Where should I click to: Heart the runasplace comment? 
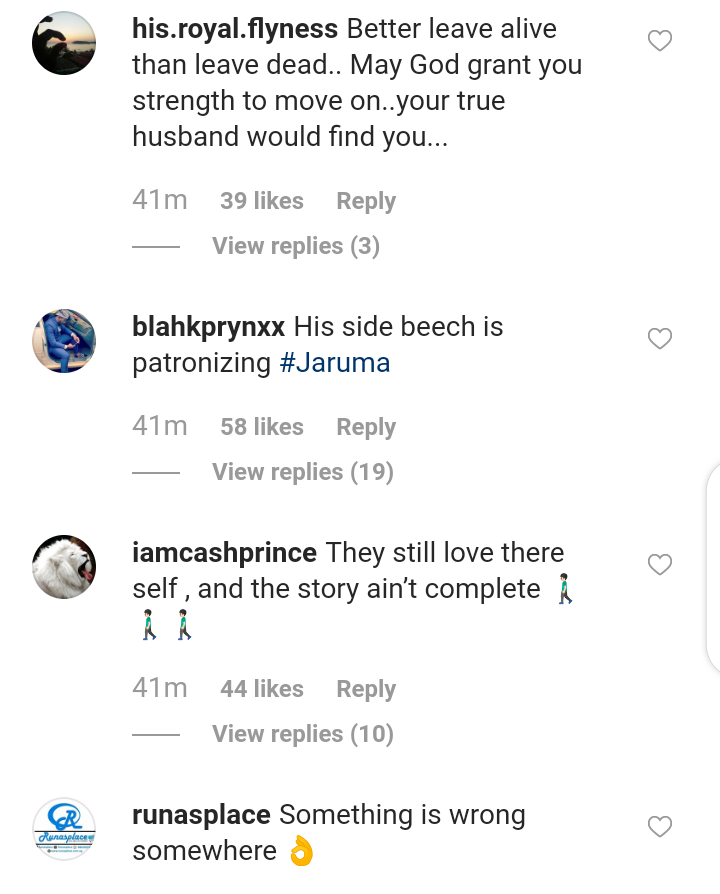tap(660, 827)
